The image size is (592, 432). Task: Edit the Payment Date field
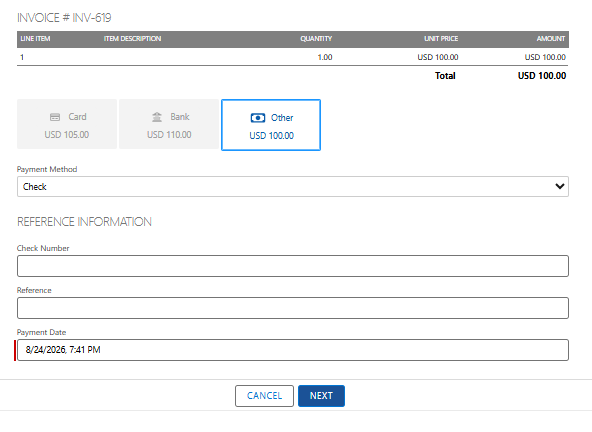[x=293, y=350]
